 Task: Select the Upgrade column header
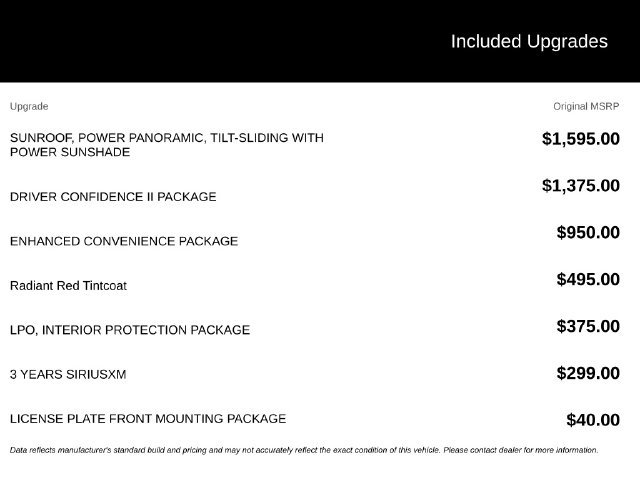coord(29,106)
